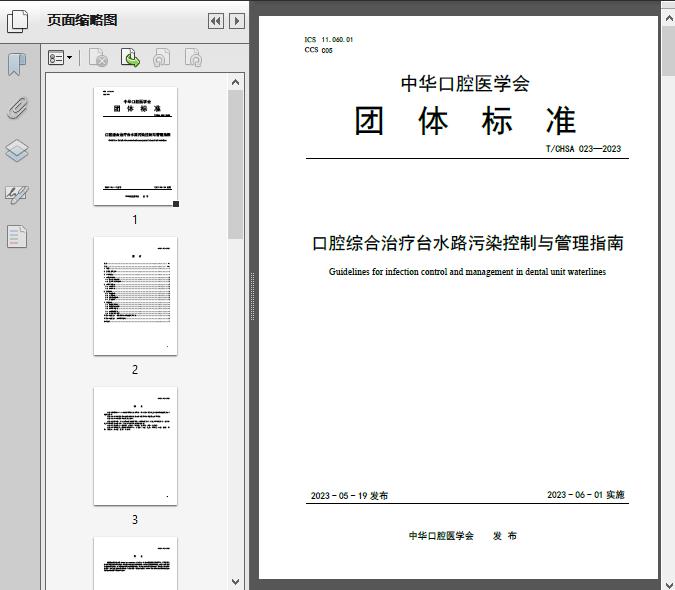Image resolution: width=675 pixels, height=590 pixels.
Task: Click the document view scroll-up arrow
Action: (669, 19)
